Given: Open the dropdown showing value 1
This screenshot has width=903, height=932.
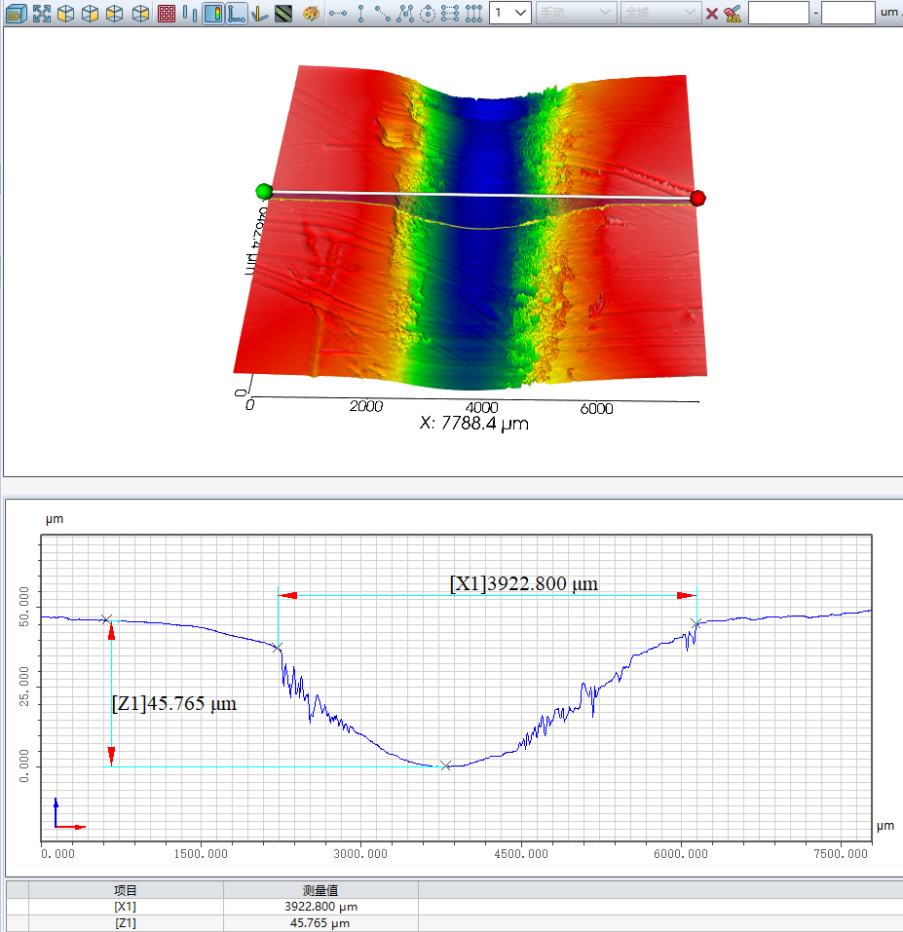Looking at the screenshot, I should click(x=510, y=13).
